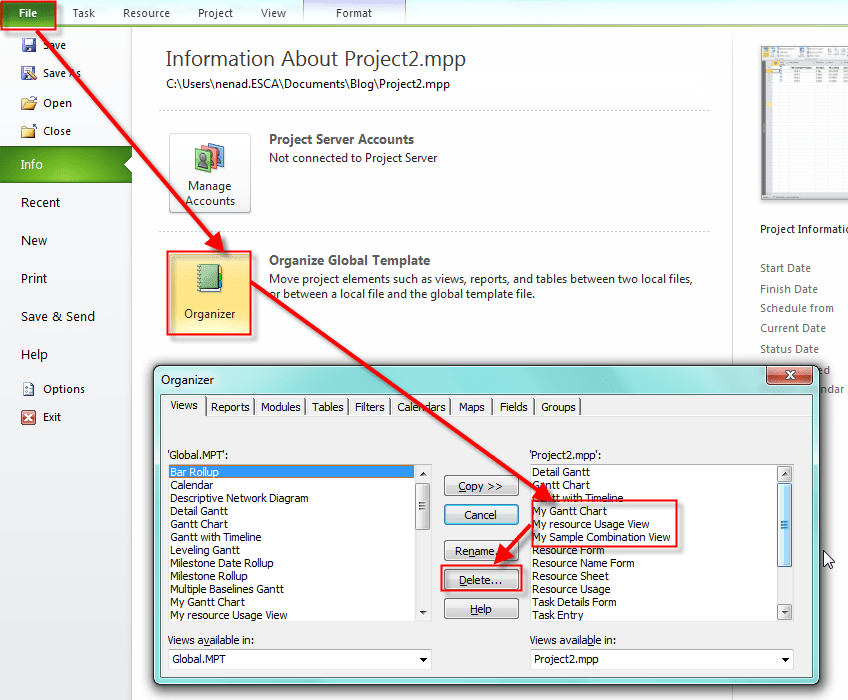
Task: Click the Copy button in Organizer
Action: 481,486
